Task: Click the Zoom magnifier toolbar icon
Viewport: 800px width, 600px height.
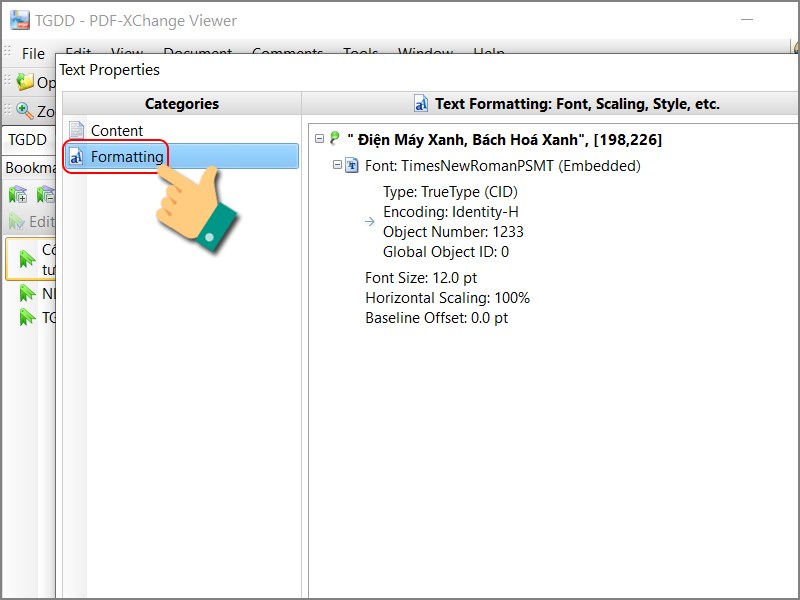Action: [x=25, y=111]
